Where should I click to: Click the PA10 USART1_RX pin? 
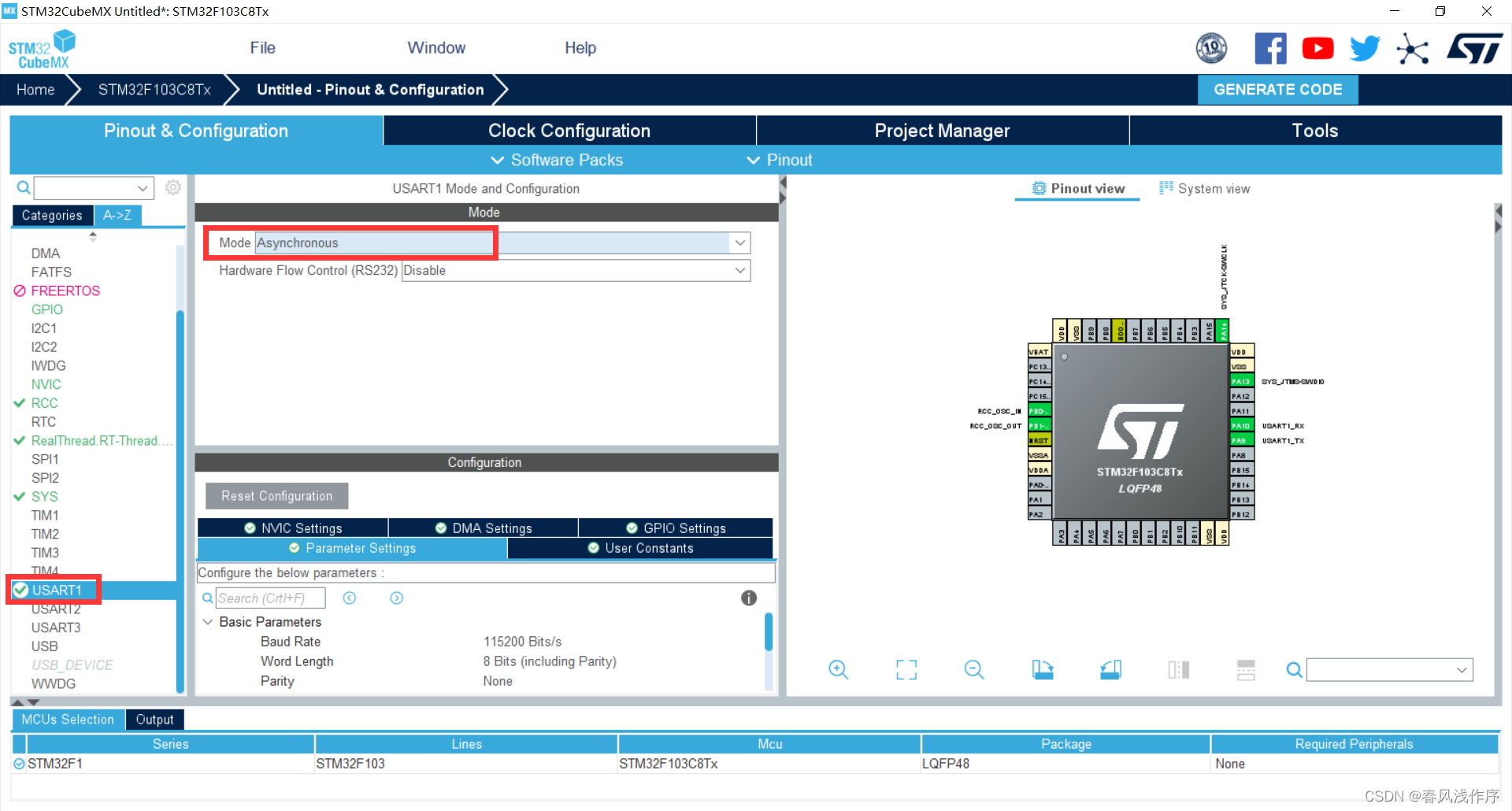click(x=1240, y=426)
